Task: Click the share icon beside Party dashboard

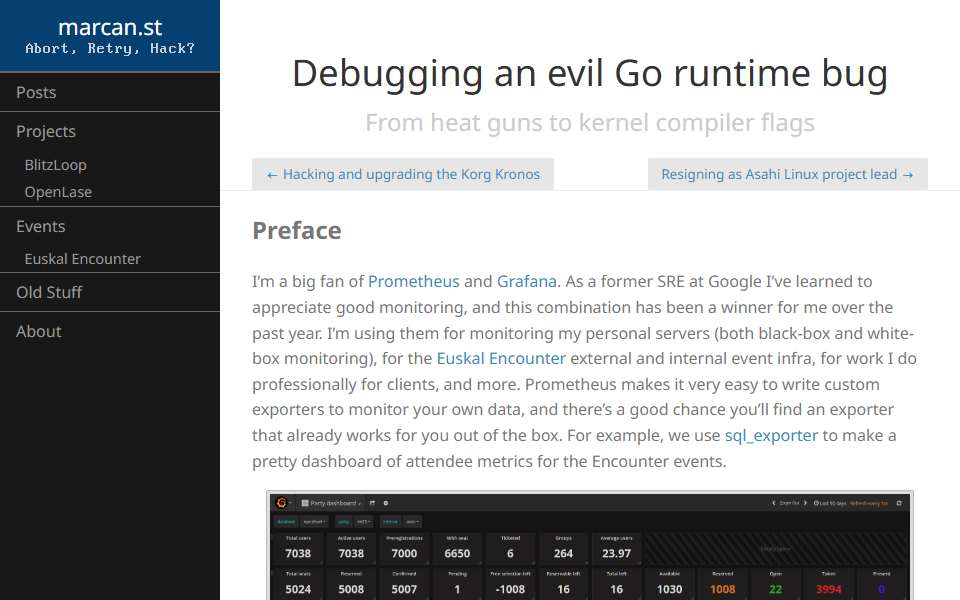Action: [372, 503]
